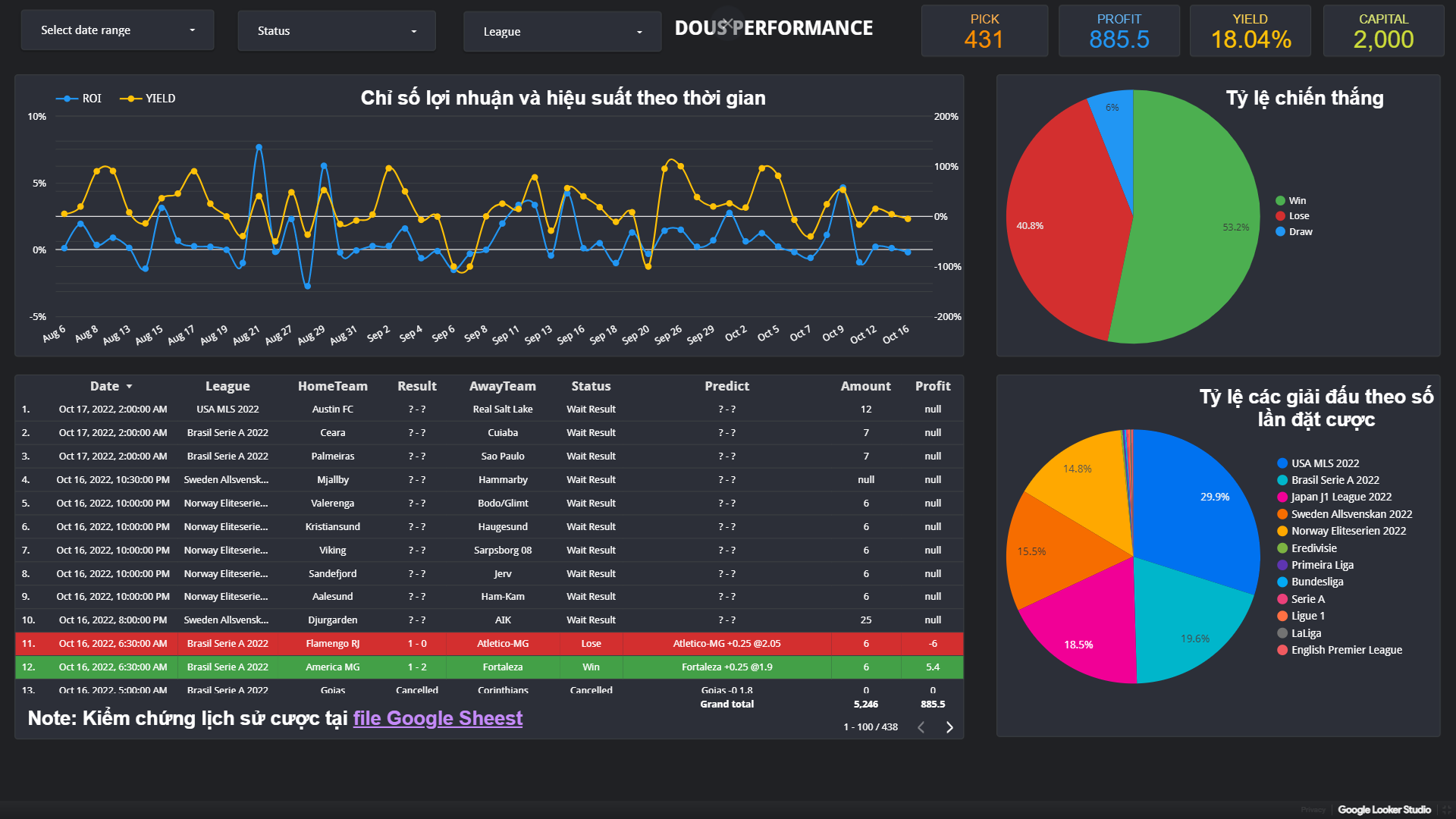
Task: Click Bundesliga legend marker
Action: pos(1282,582)
